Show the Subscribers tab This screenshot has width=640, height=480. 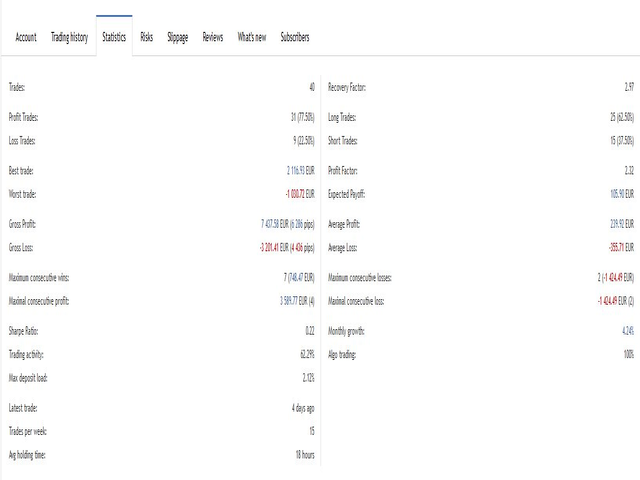coord(295,38)
